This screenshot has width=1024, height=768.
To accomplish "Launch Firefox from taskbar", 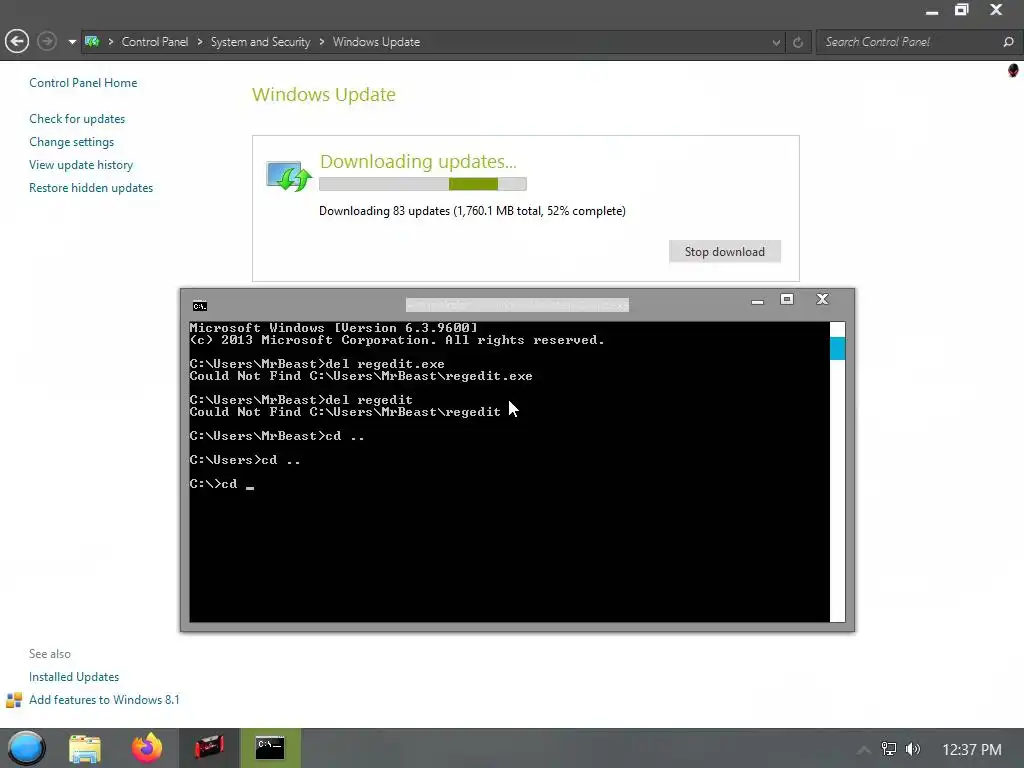I will [147, 748].
